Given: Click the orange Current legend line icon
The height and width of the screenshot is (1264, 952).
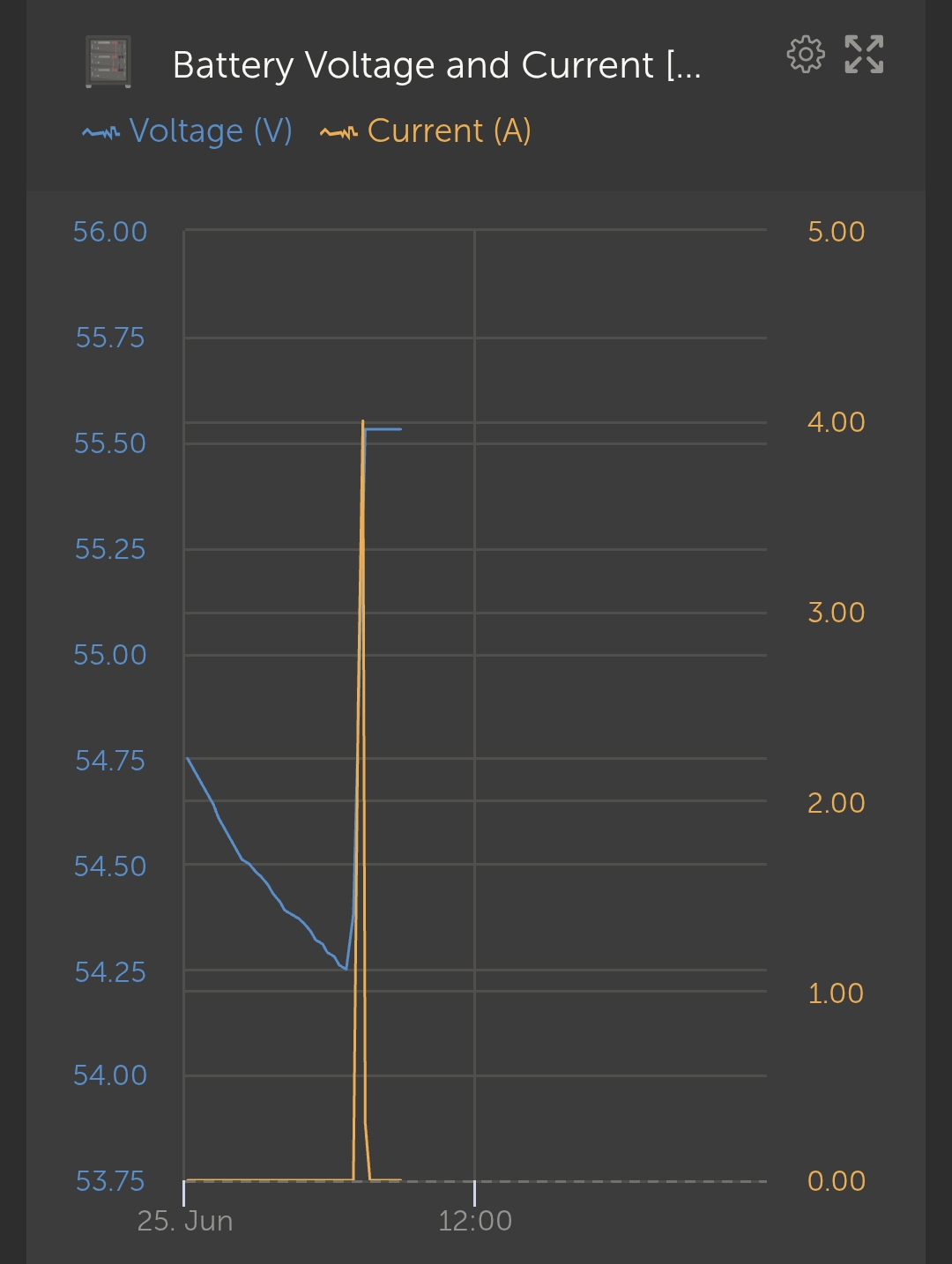Looking at the screenshot, I should [x=338, y=132].
